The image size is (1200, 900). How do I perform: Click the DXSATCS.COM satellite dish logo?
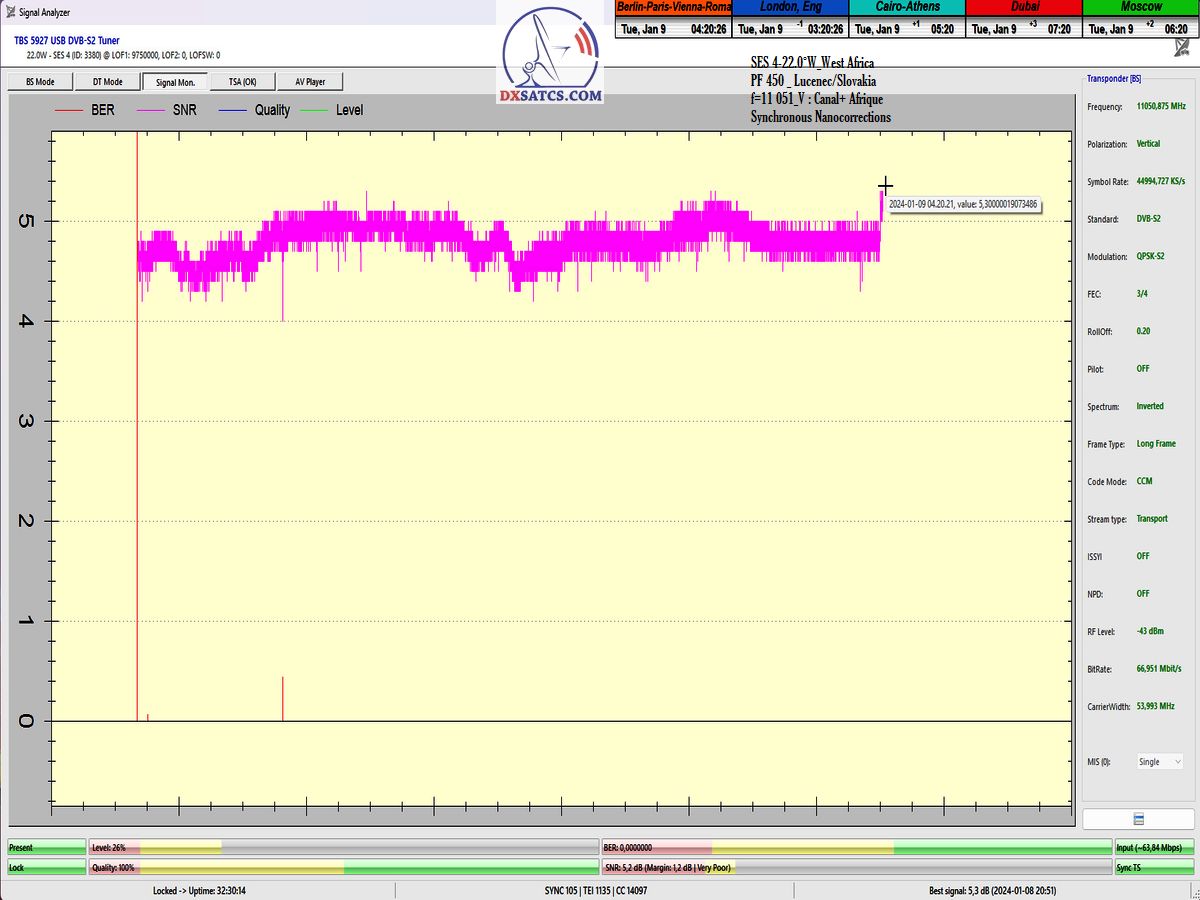(x=552, y=60)
